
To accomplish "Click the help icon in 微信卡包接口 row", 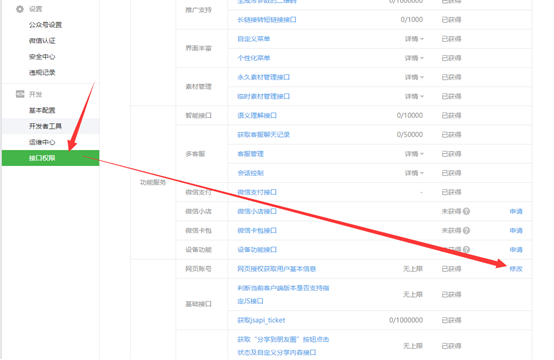I will [x=466, y=230].
